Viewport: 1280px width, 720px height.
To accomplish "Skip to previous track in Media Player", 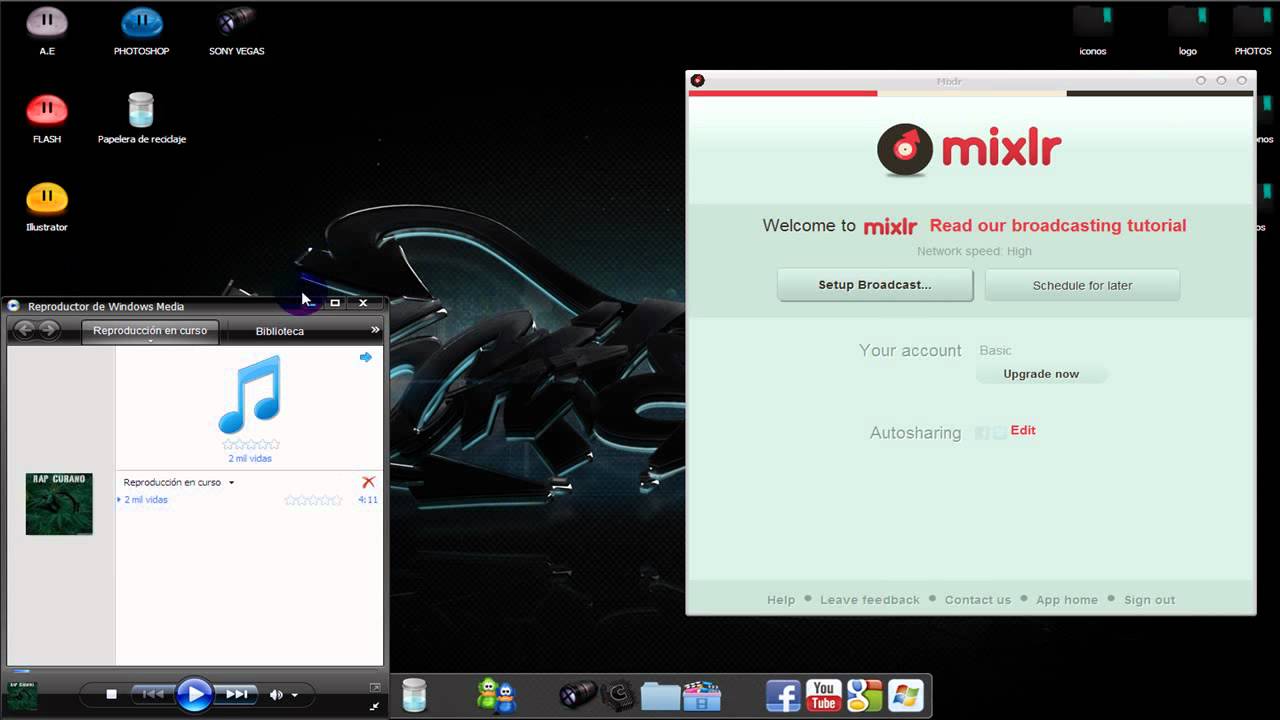I will [152, 694].
